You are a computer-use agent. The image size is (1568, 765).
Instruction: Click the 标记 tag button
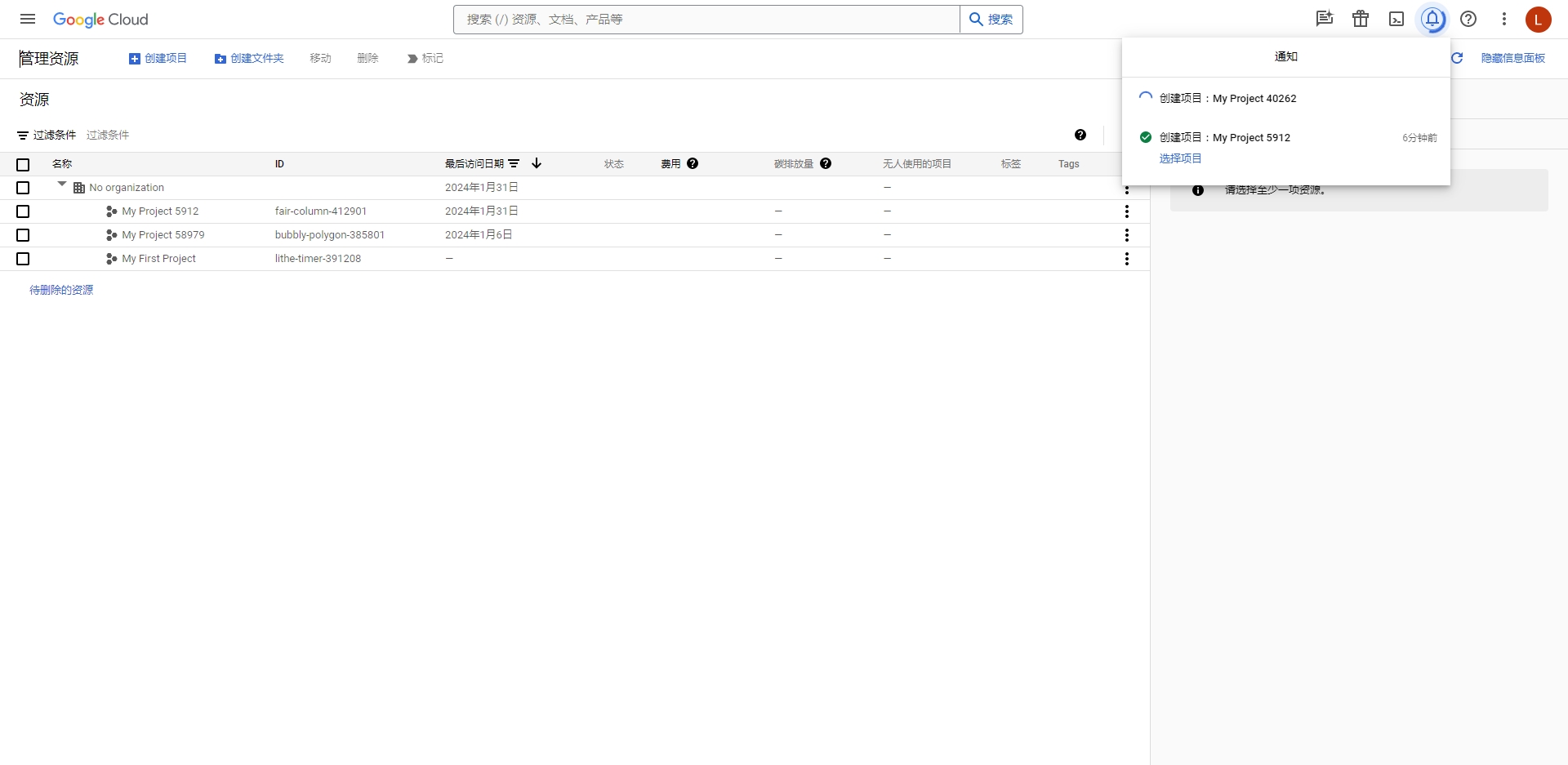tap(425, 58)
